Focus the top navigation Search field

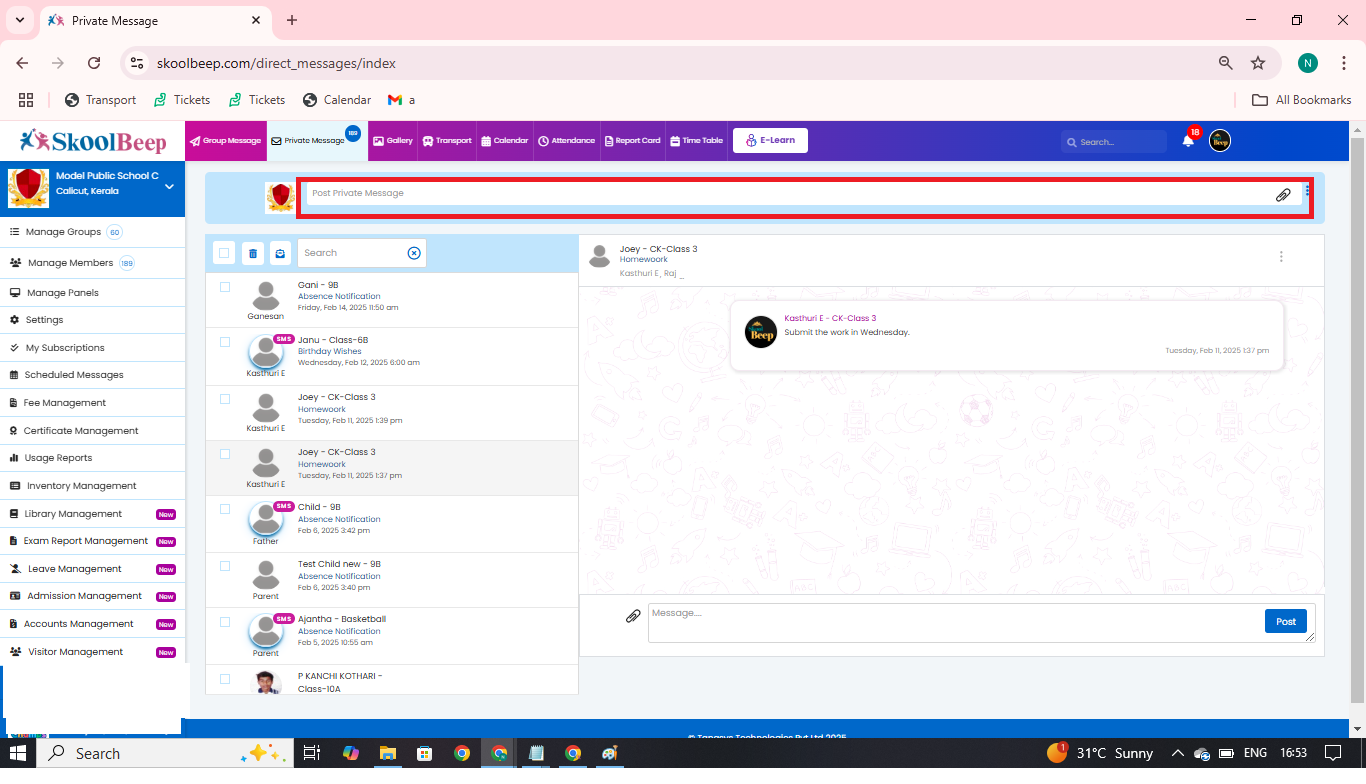1114,142
